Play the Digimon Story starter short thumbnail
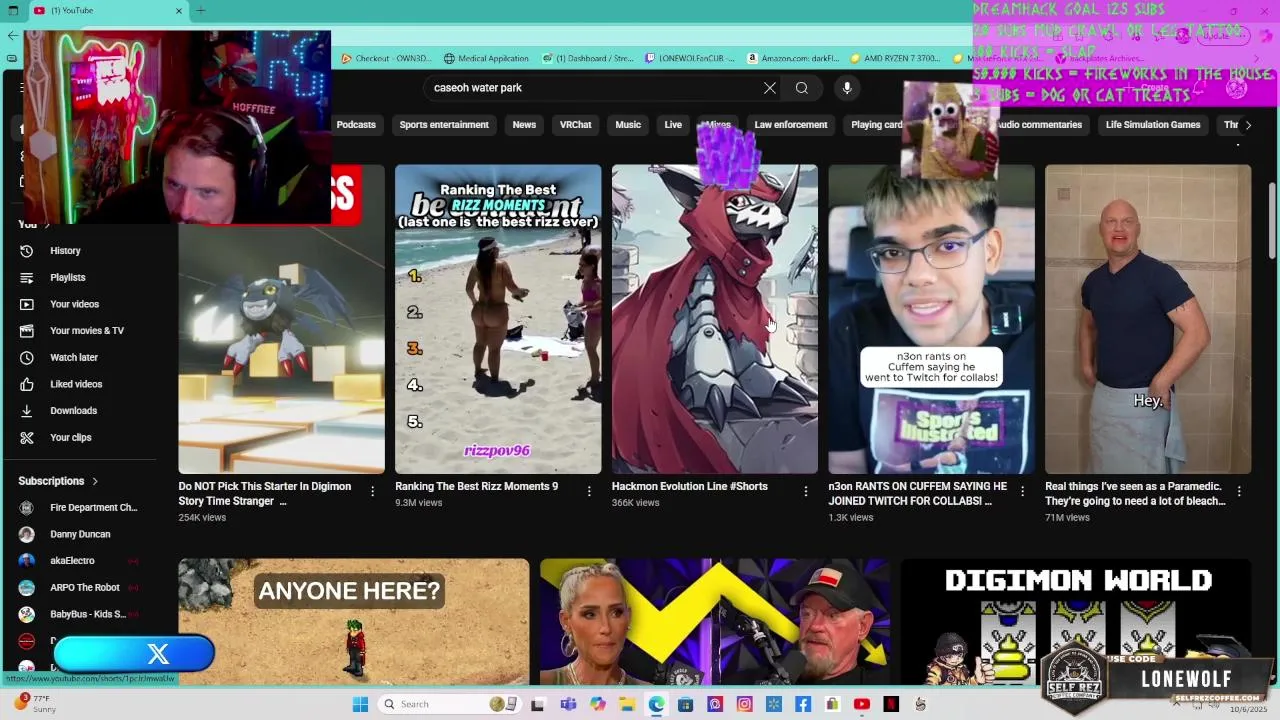Image resolution: width=1280 pixels, height=720 pixels. 281,319
